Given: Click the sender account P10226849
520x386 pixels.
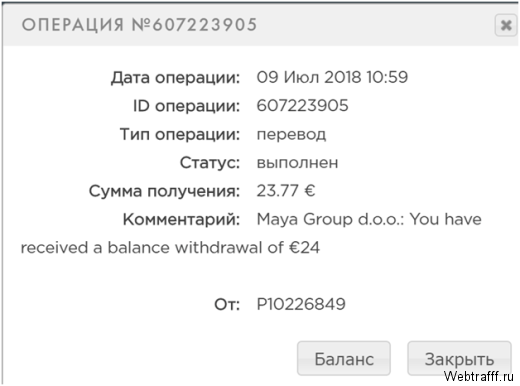Looking at the screenshot, I should tap(301, 304).
